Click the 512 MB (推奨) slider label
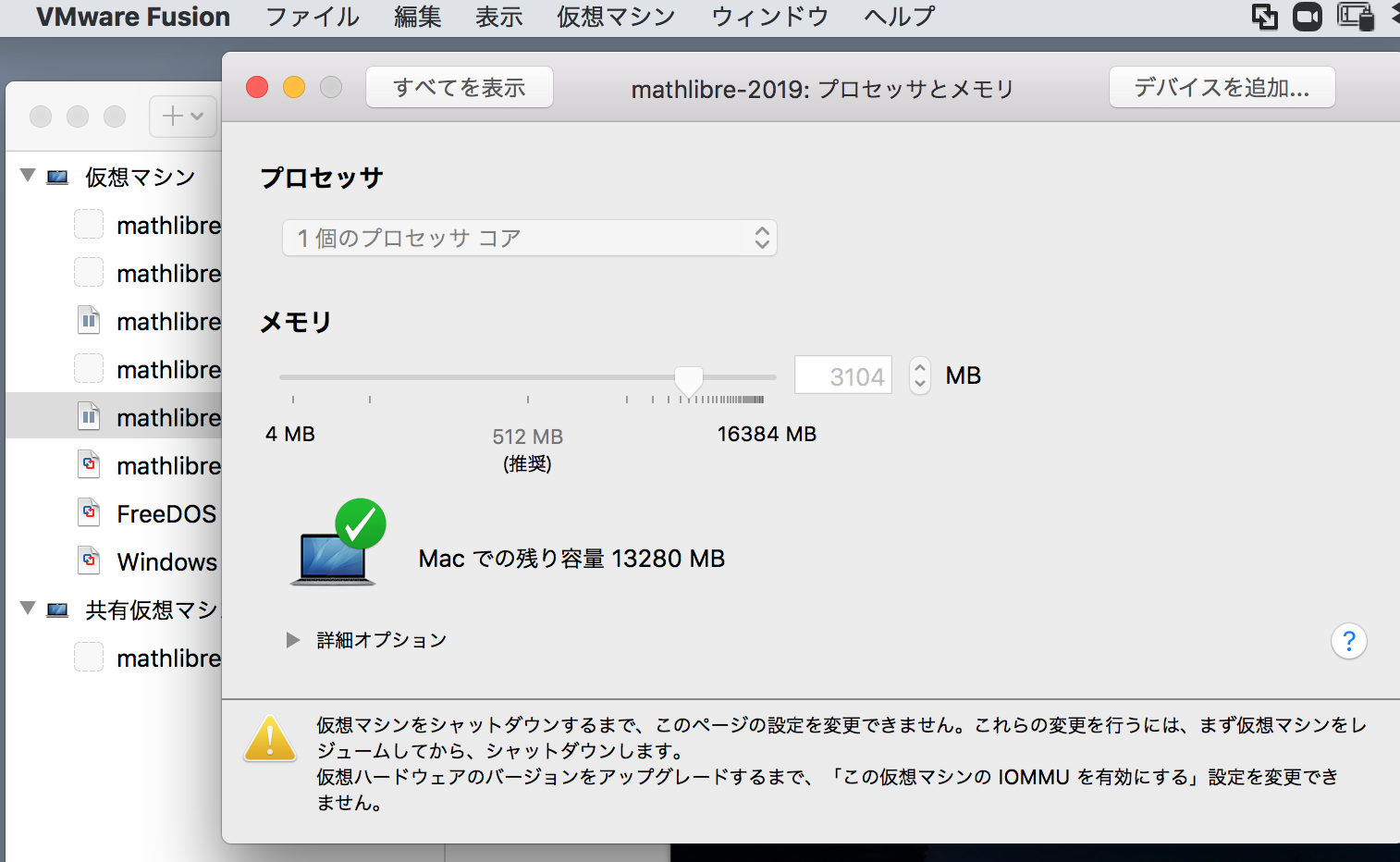This screenshot has height=862, width=1400. pos(527,449)
